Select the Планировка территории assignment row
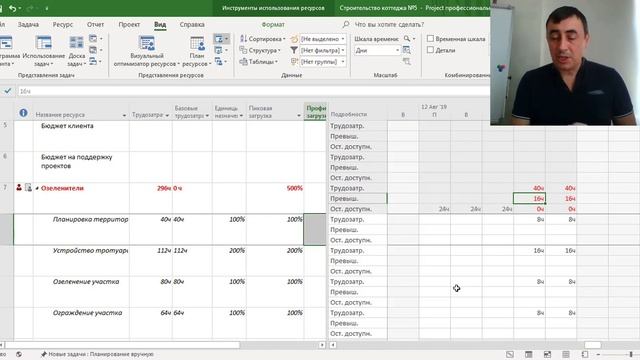The width and height of the screenshot is (640, 360). [90, 219]
